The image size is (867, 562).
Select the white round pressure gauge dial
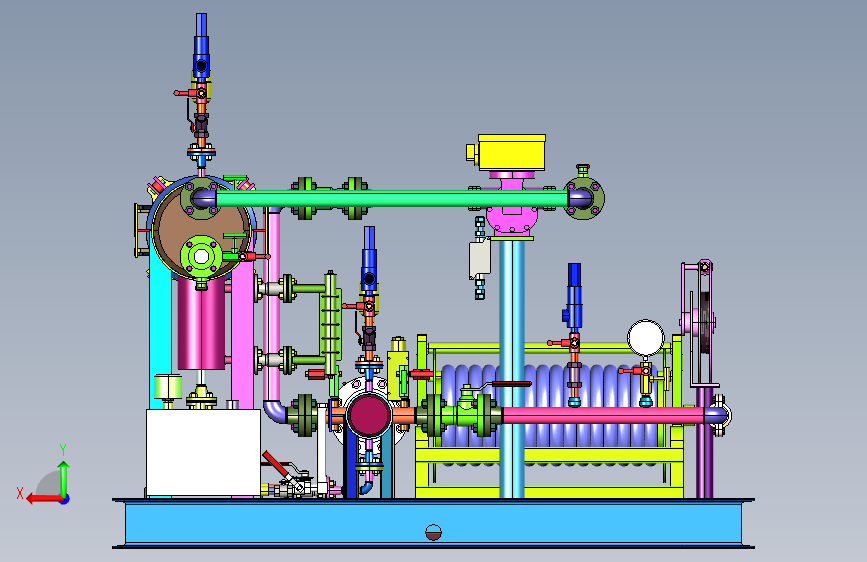click(645, 337)
